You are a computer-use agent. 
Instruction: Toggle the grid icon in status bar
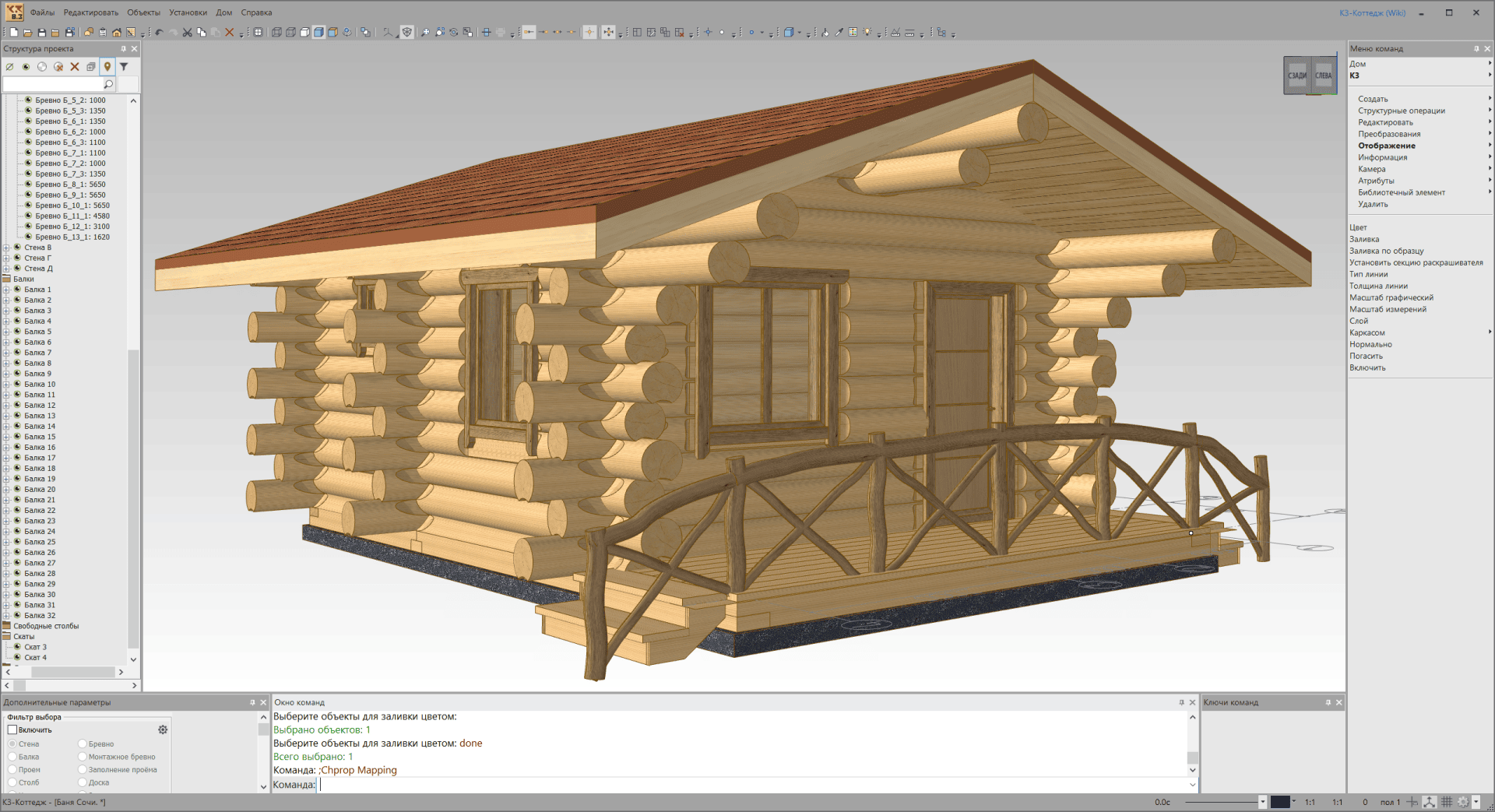click(x=1447, y=802)
